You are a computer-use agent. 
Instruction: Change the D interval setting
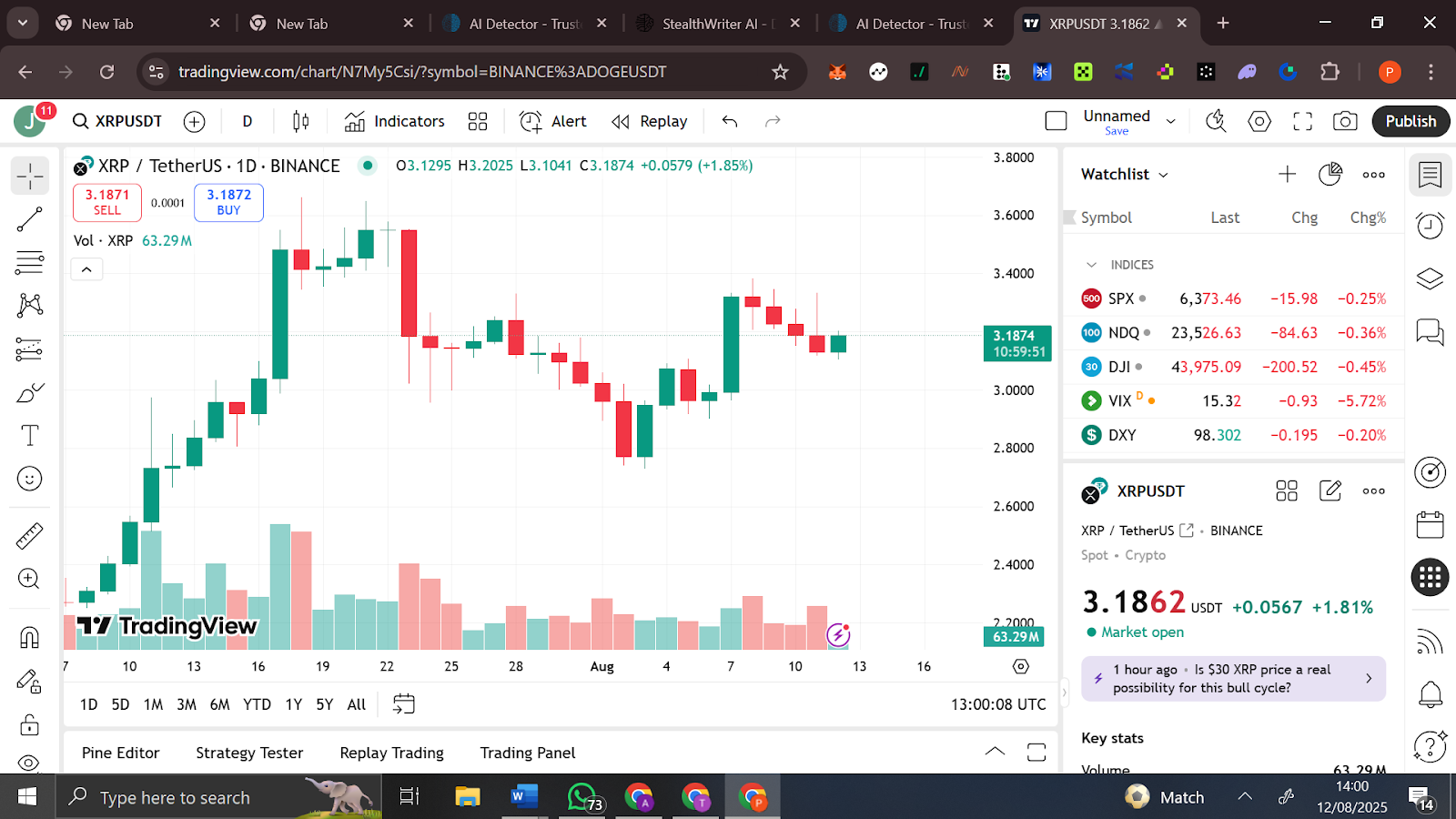[248, 121]
